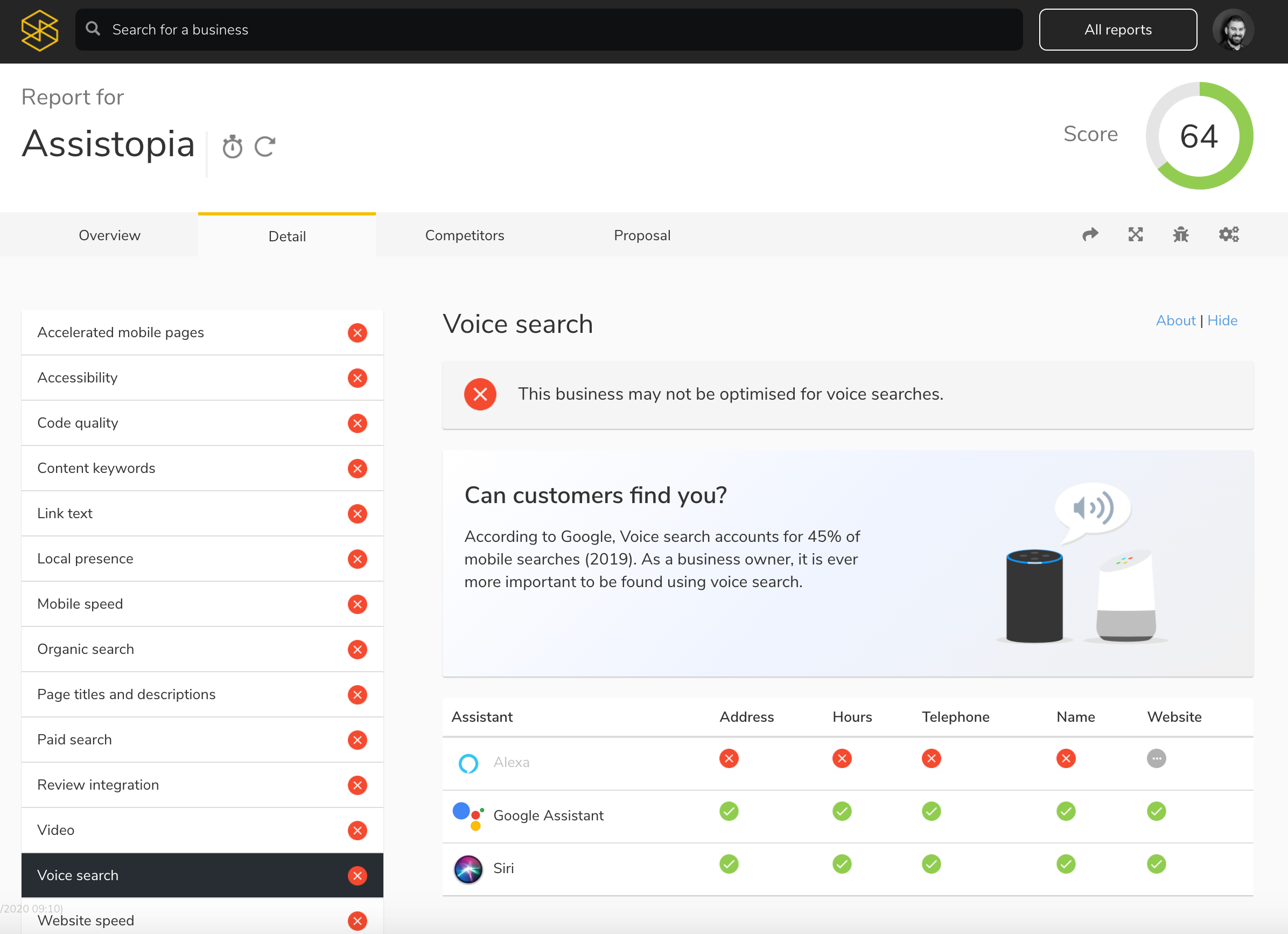Open the settings gears icon
Screen dimensions: 1288x934
(x=1228, y=235)
